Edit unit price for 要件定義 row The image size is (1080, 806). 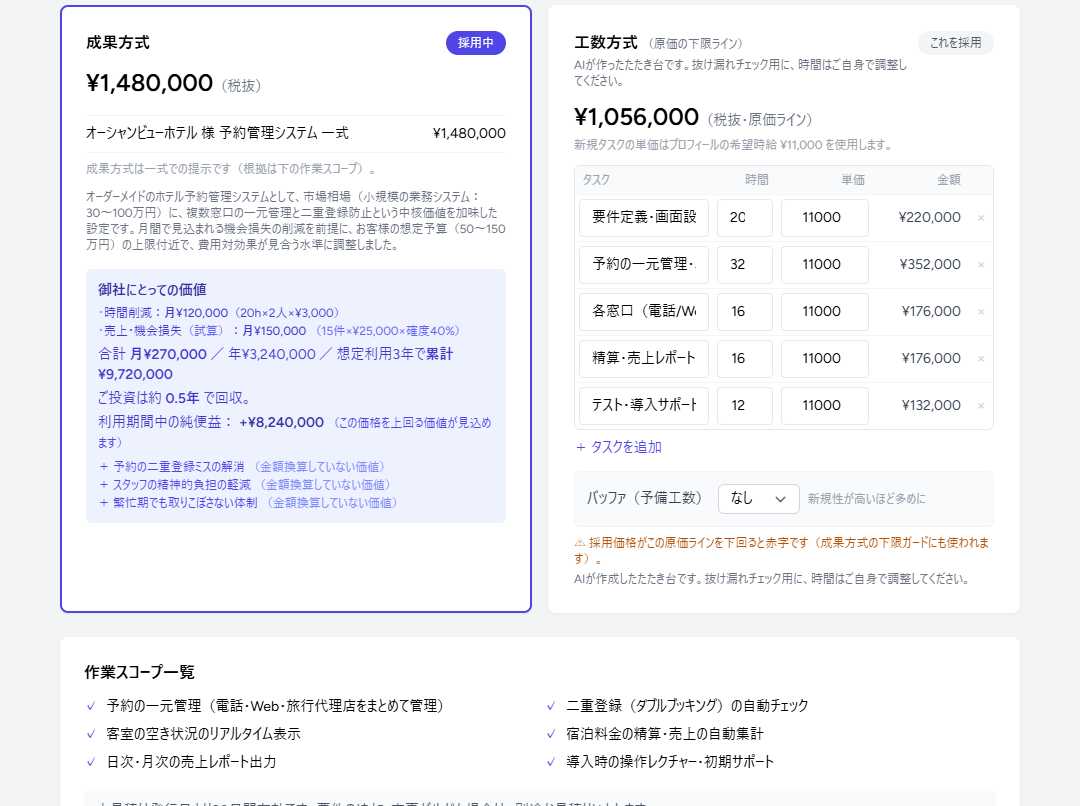tap(824, 218)
